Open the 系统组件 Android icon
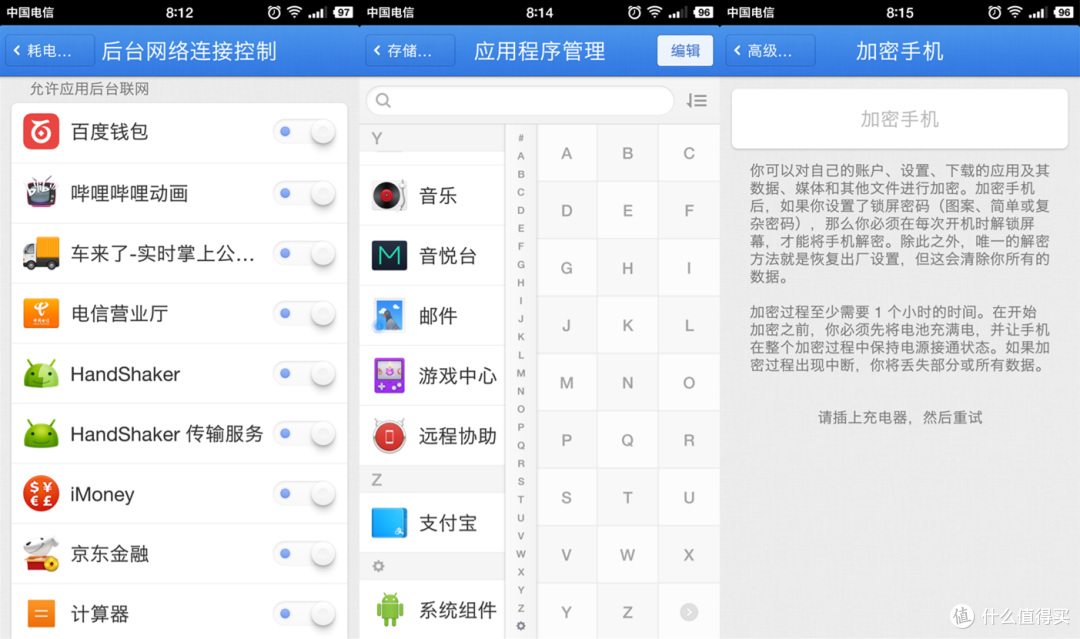 click(389, 609)
